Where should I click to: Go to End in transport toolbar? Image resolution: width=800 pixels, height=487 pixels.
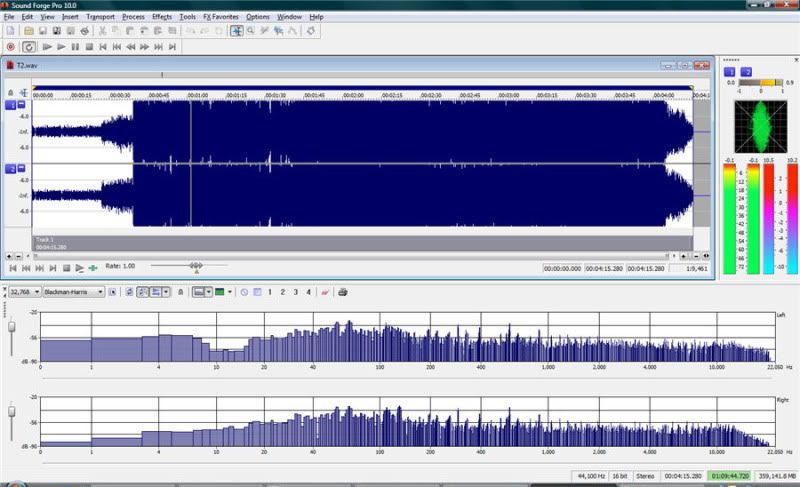click(172, 47)
